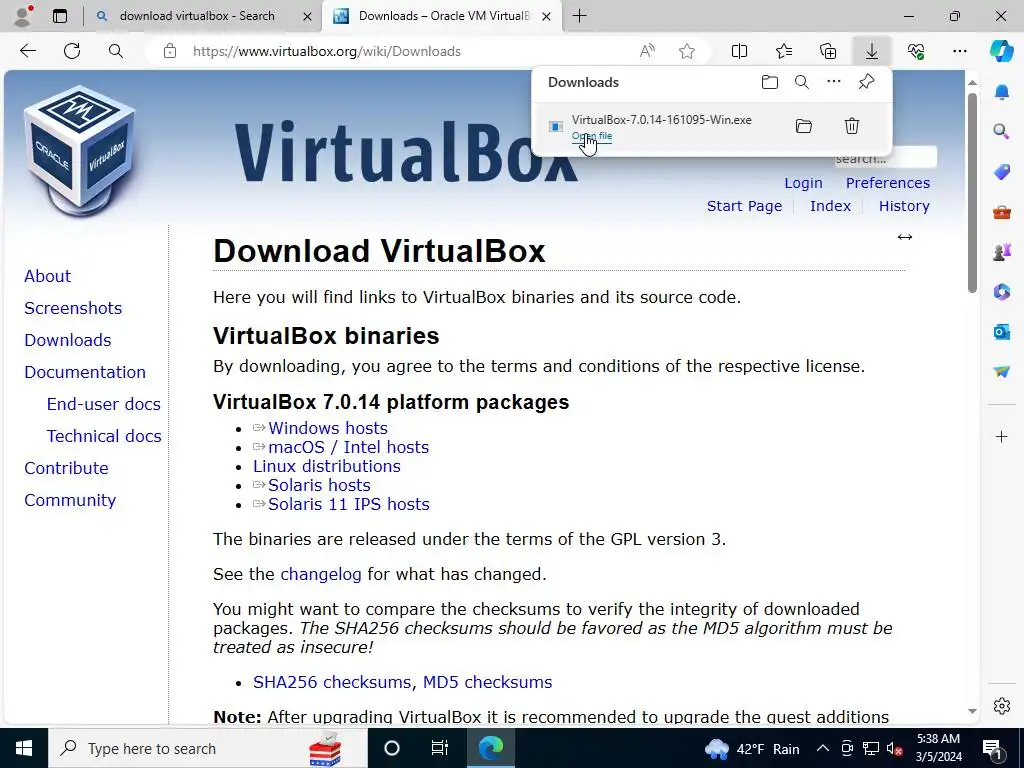Click the VirtualBox cube logo
The width and height of the screenshot is (1024, 768).
point(80,151)
